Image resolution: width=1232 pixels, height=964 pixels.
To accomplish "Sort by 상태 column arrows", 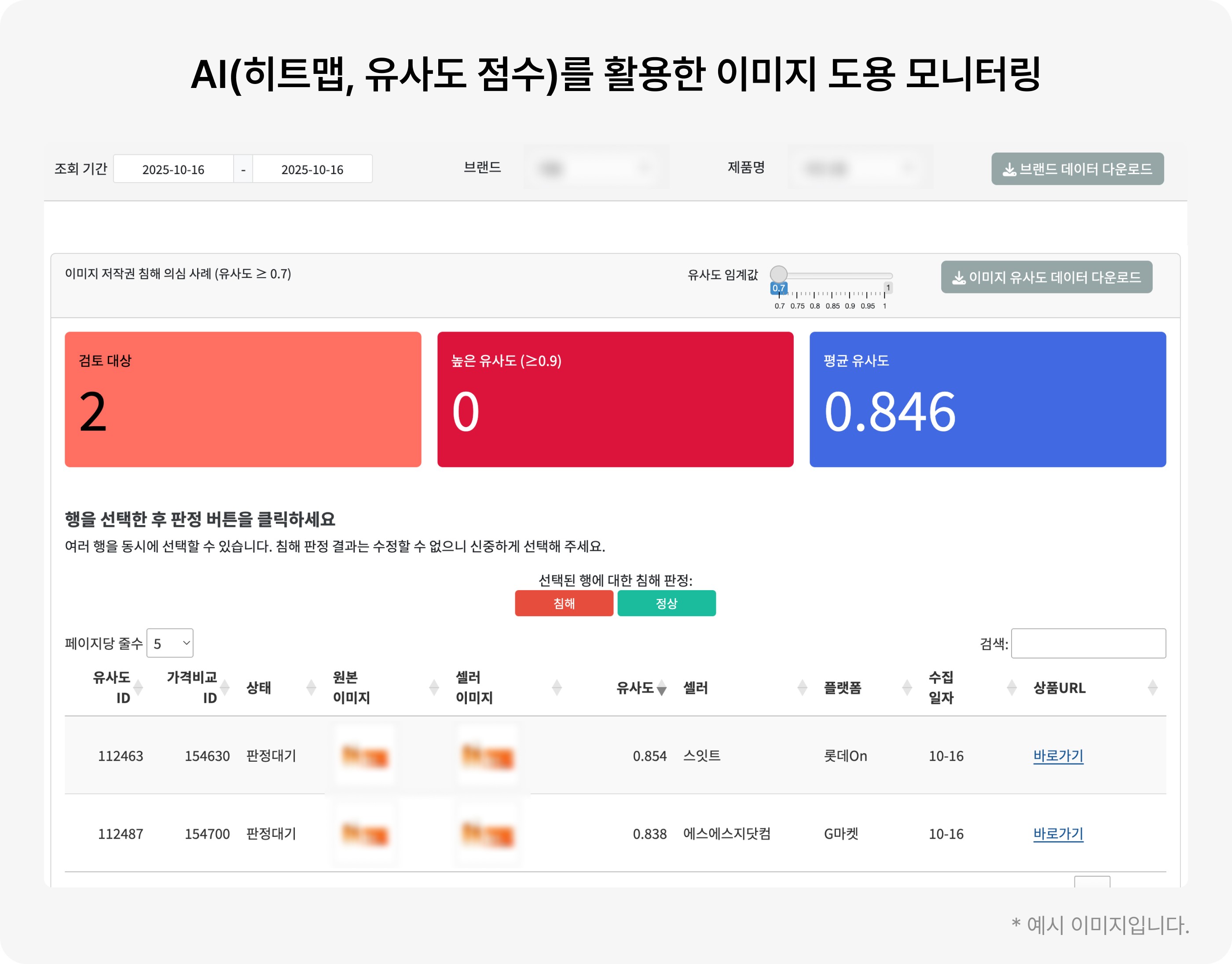I will 311,687.
